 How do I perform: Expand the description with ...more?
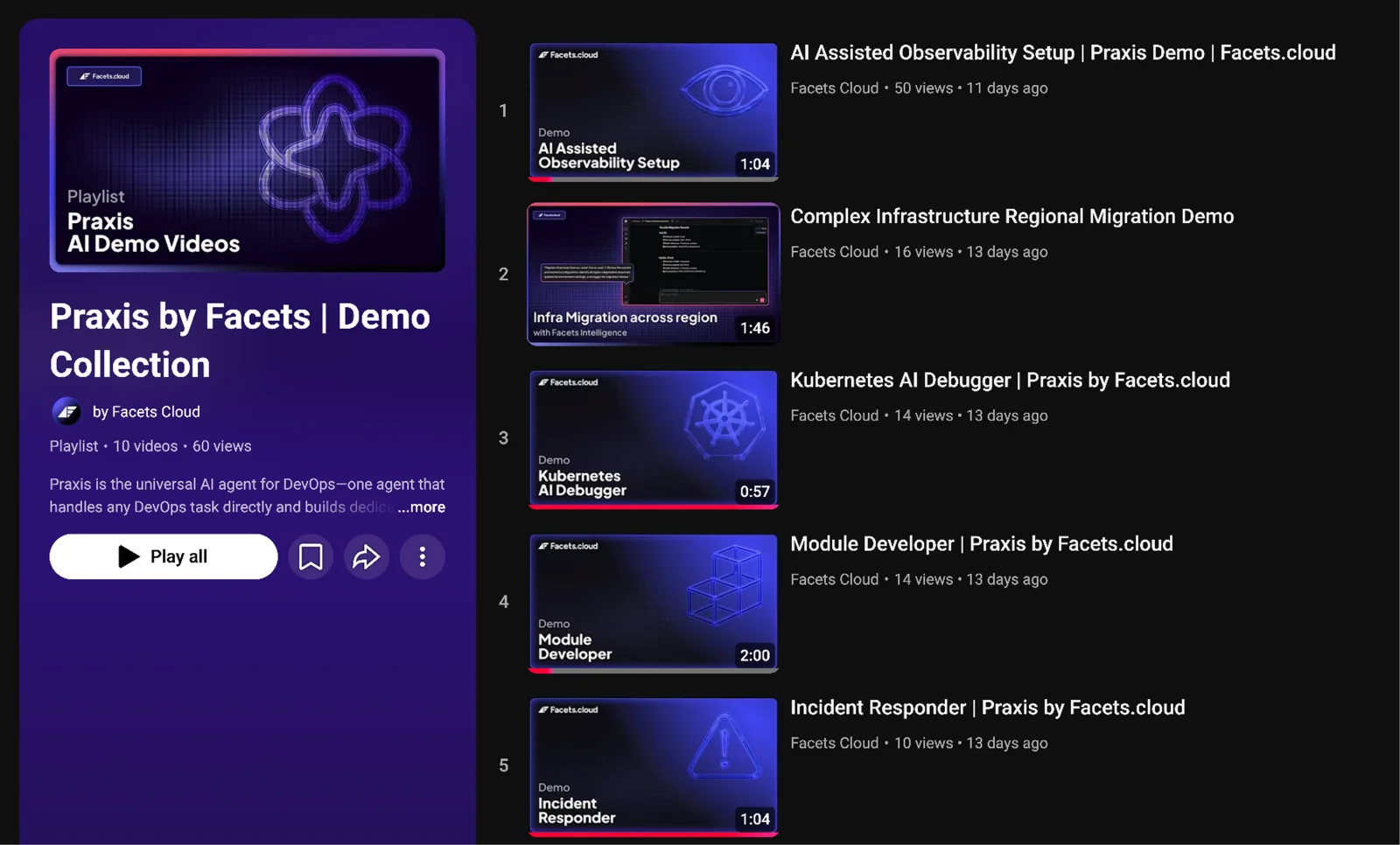point(421,507)
